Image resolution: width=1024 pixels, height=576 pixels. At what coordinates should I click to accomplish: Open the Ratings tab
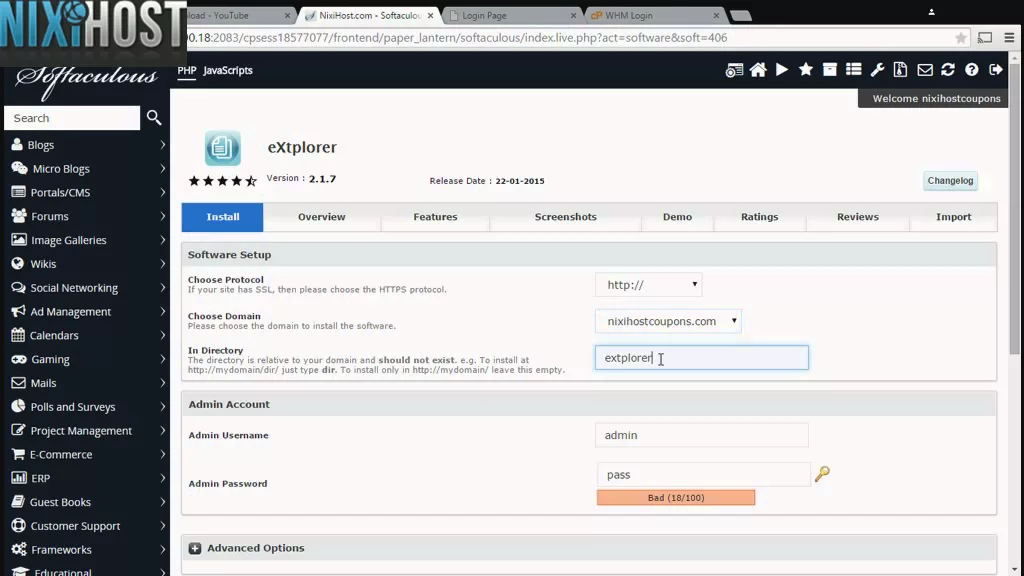[760, 217]
